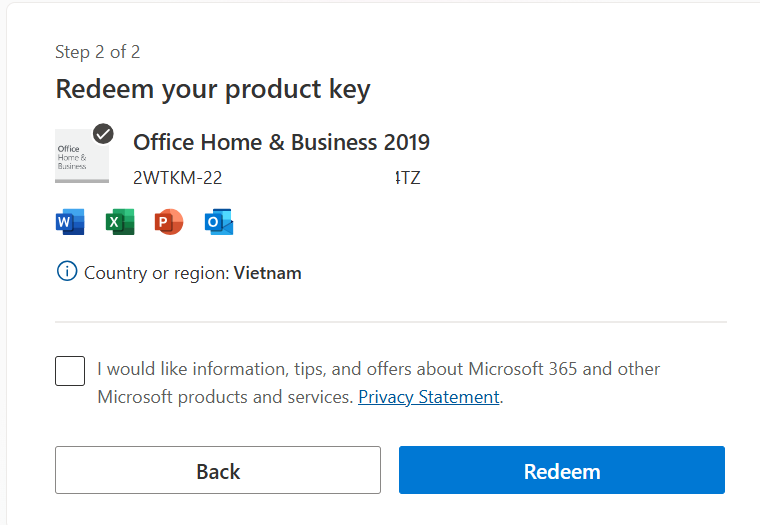The image size is (760, 525).
Task: Click the Word app icon
Action: tap(70, 222)
